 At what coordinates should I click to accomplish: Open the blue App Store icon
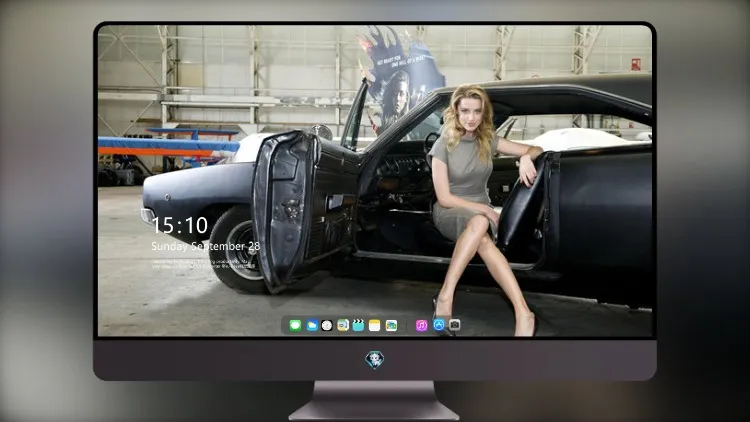click(x=439, y=325)
